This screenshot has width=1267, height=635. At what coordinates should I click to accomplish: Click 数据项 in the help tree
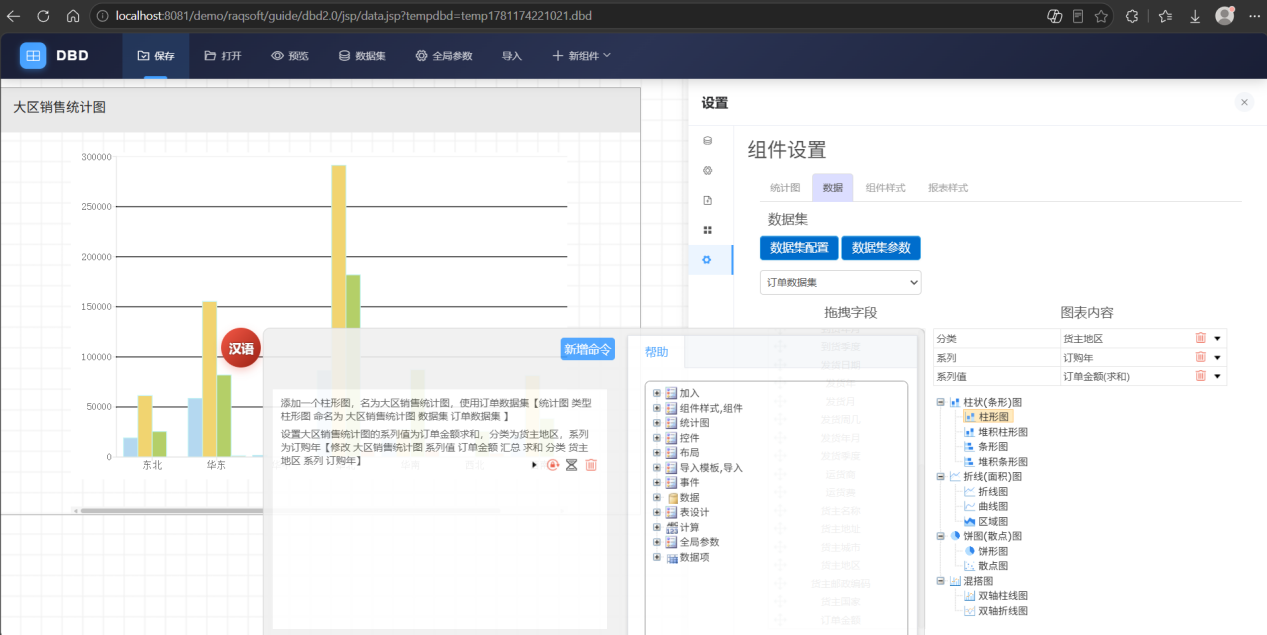click(694, 557)
